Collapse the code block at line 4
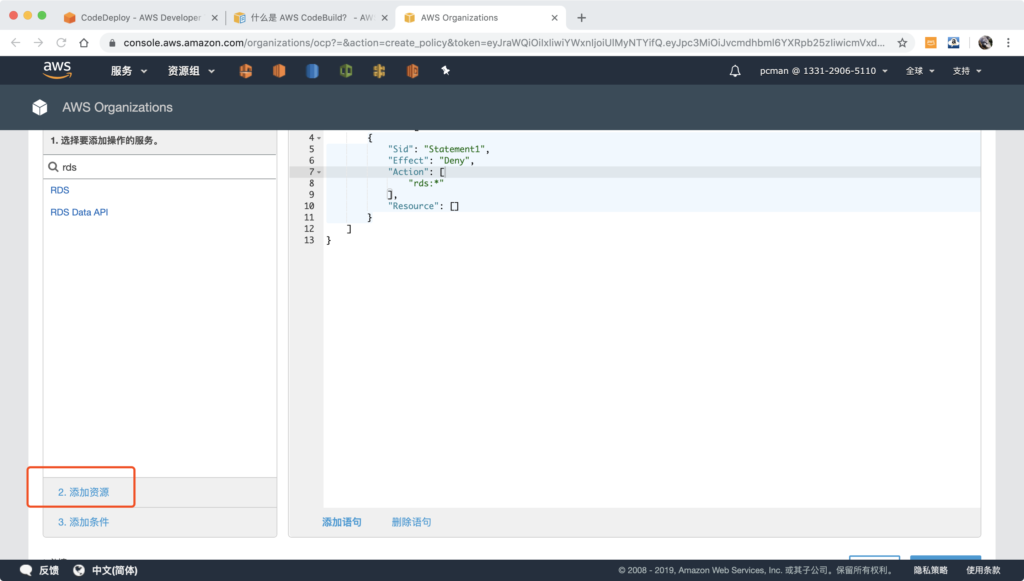Image resolution: width=1024 pixels, height=581 pixels. (319, 138)
